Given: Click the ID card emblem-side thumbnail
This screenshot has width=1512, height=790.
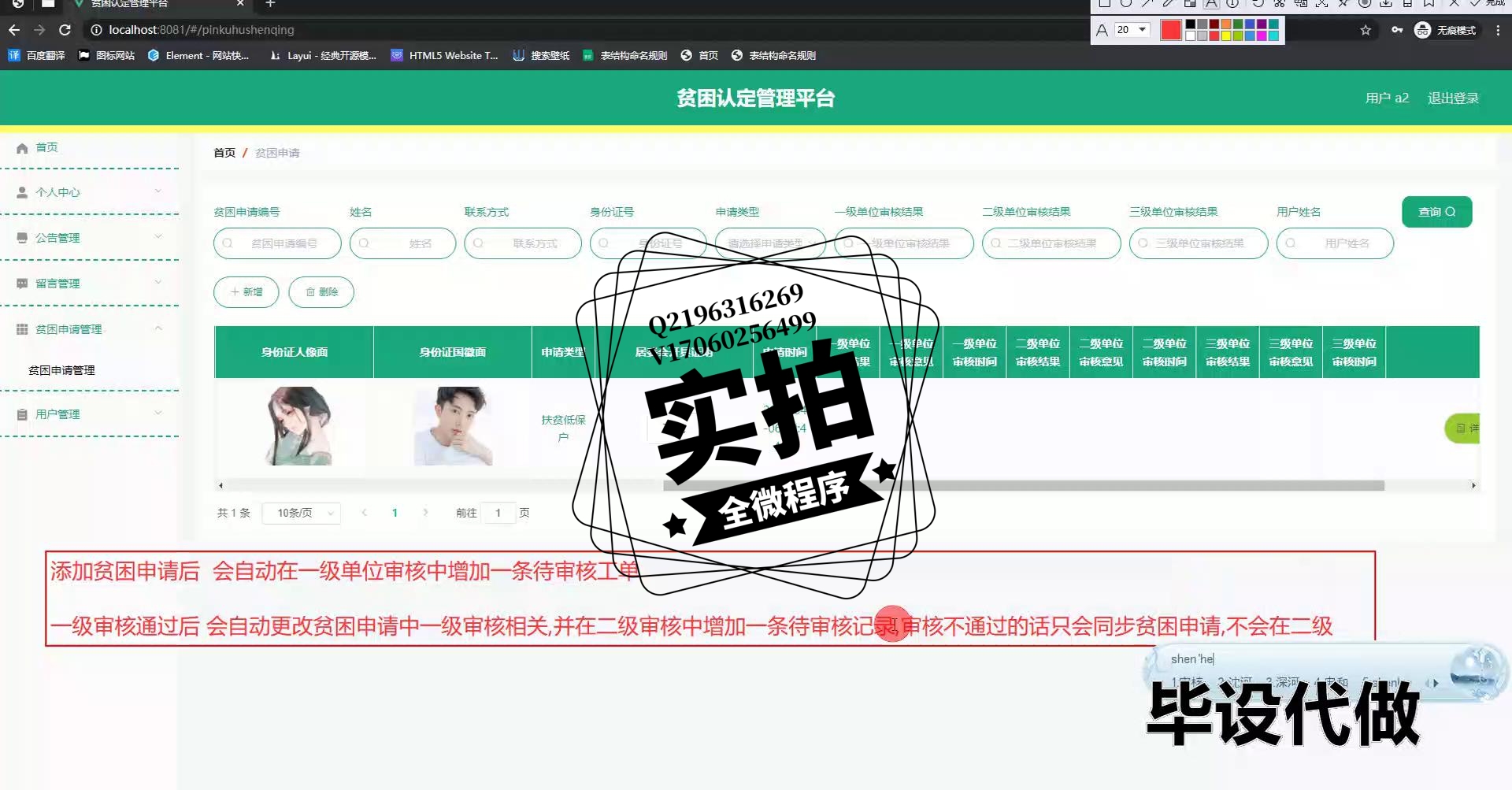Looking at the screenshot, I should [454, 426].
